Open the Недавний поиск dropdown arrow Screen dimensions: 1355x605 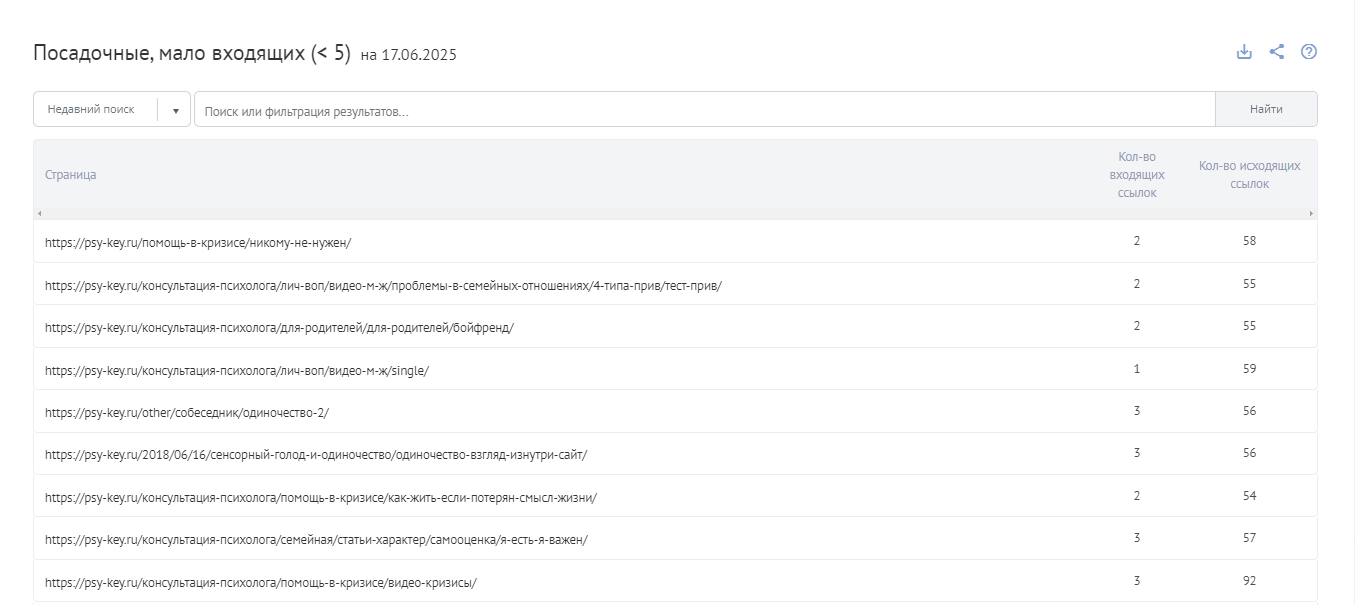pos(176,110)
